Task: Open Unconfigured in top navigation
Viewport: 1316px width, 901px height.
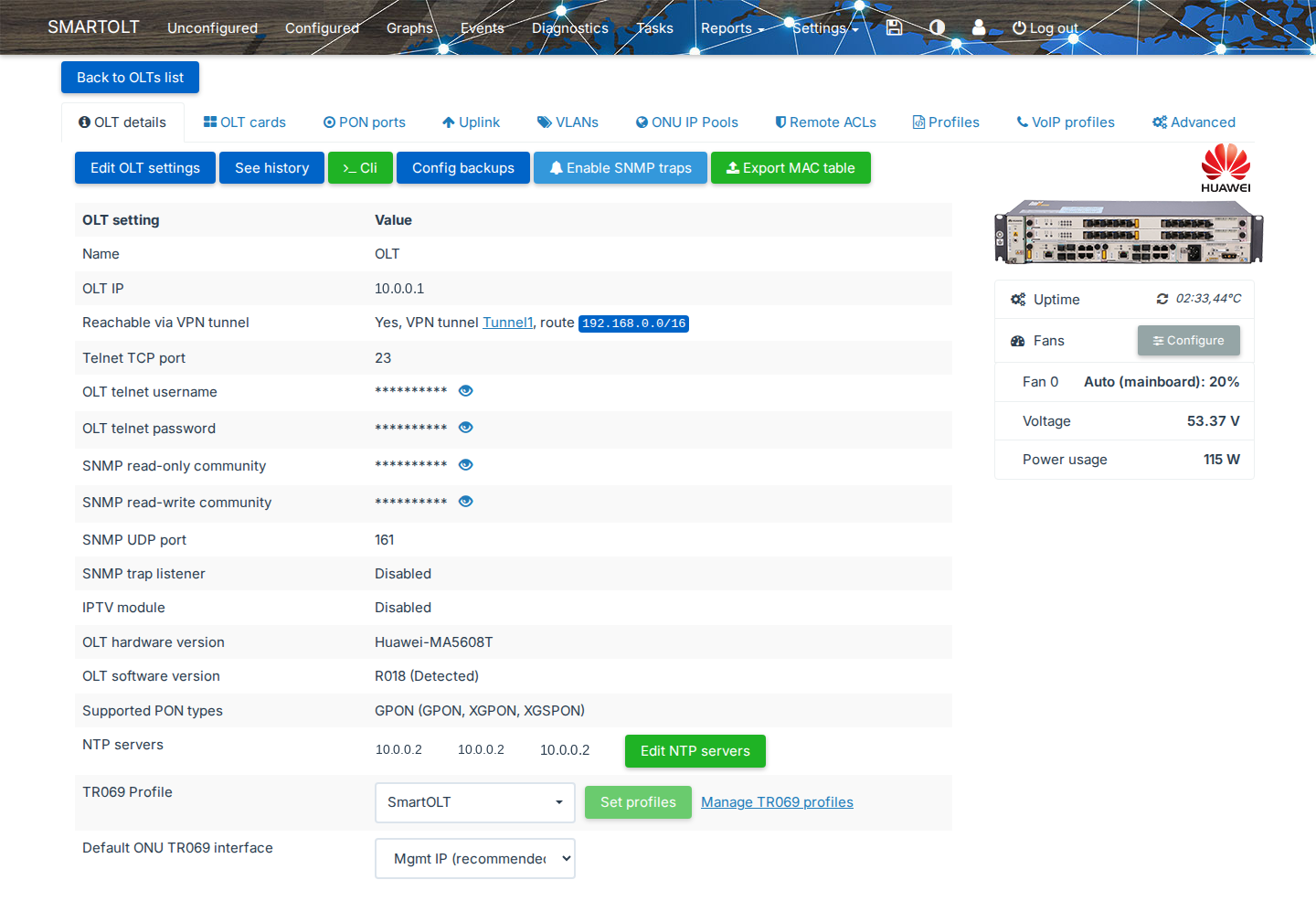Action: coord(212,28)
